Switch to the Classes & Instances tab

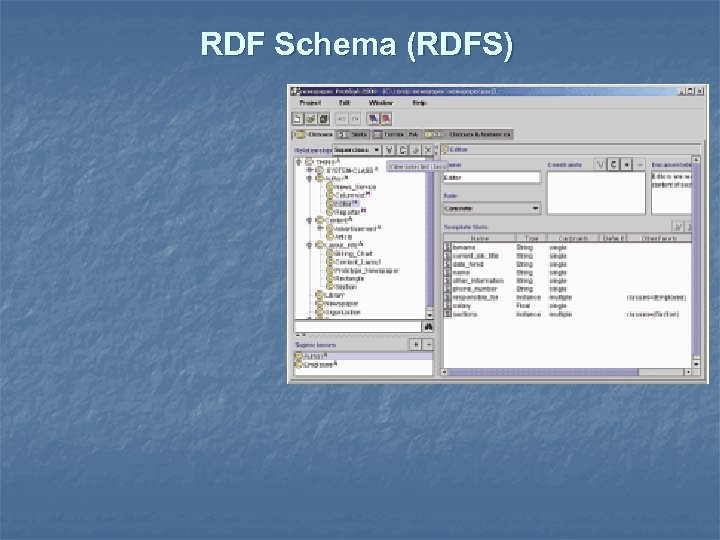pyautogui.click(x=467, y=135)
